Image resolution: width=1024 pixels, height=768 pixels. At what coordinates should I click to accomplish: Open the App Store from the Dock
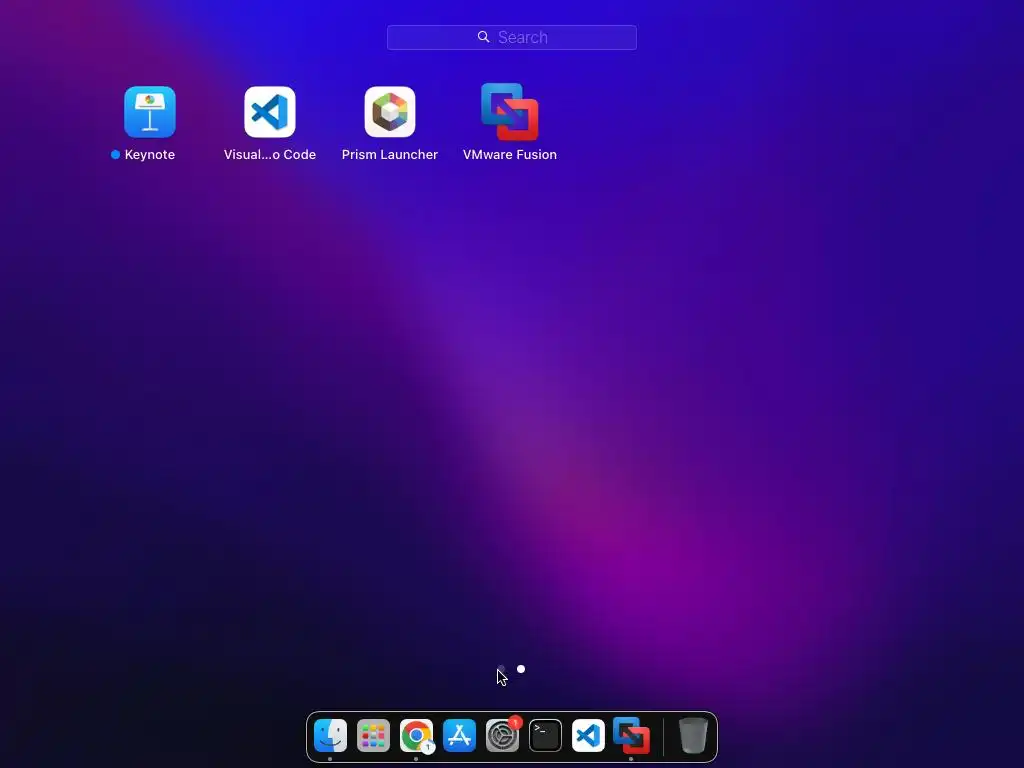460,735
